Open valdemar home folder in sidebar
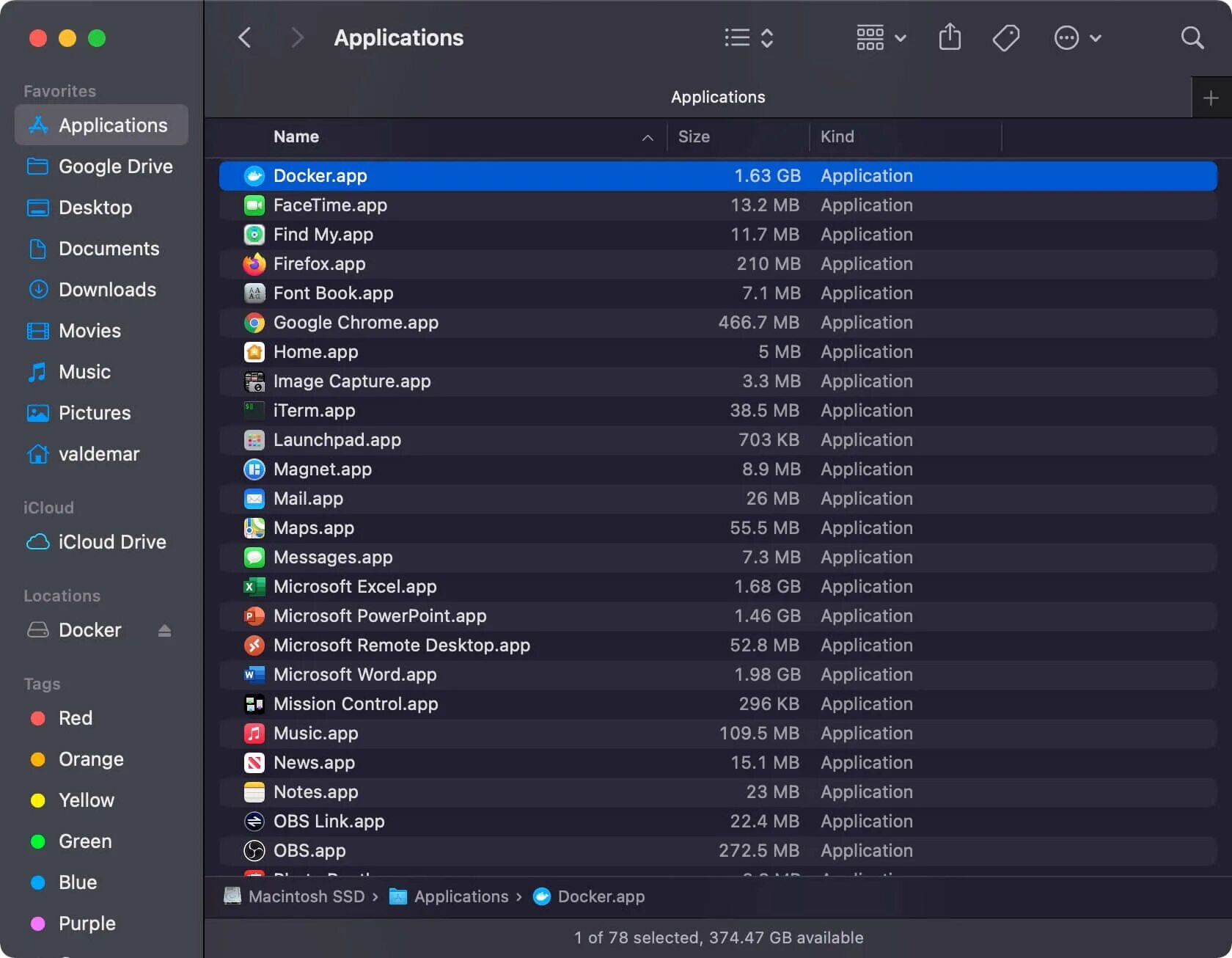 coord(101,454)
